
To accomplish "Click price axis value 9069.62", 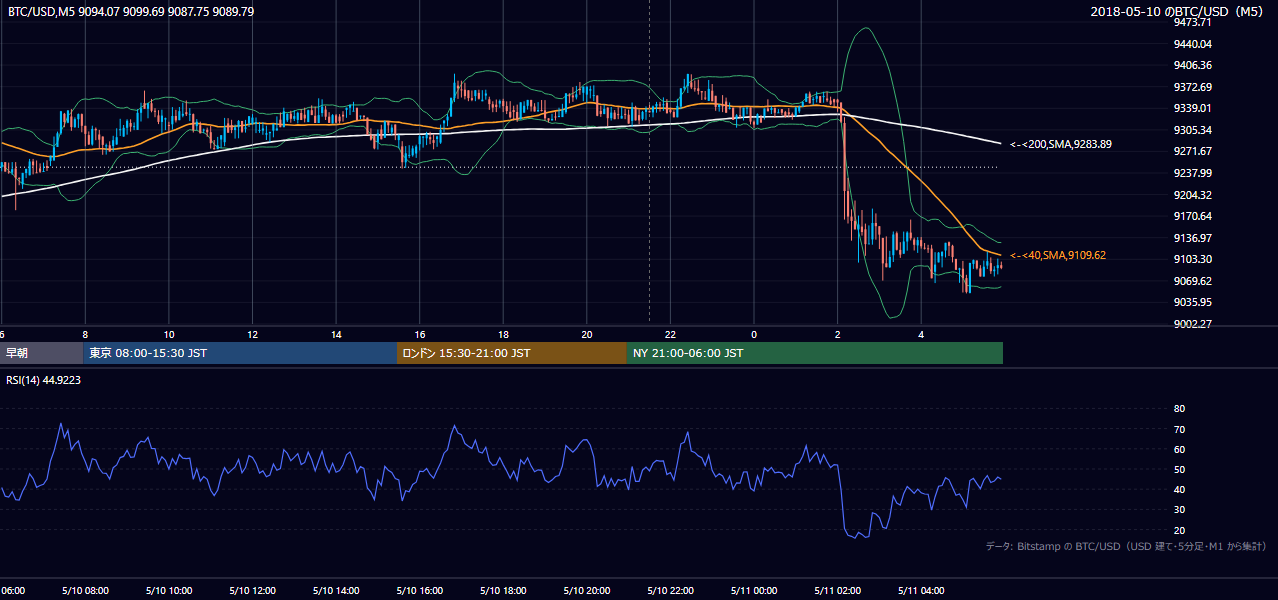I will pyautogui.click(x=1192, y=281).
